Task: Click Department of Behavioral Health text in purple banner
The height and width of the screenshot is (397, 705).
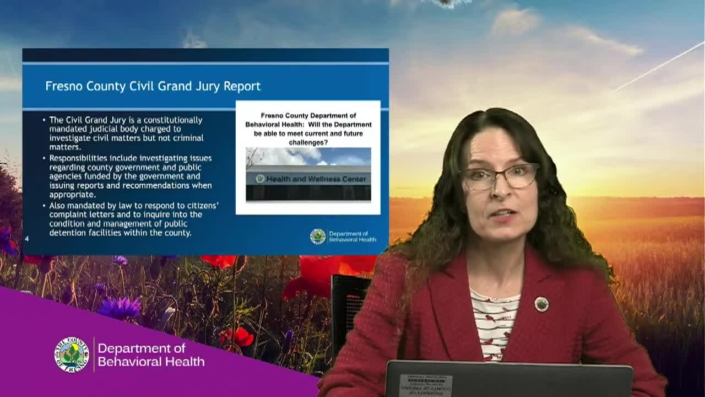Action: (151, 355)
